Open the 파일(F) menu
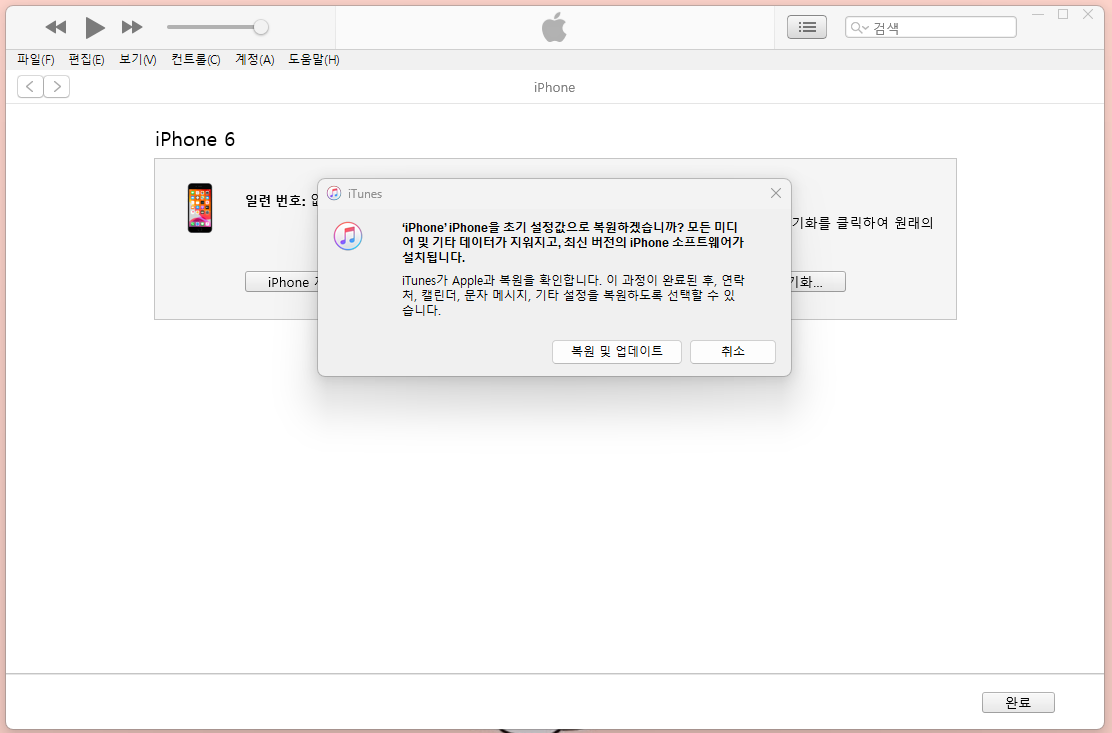The height and width of the screenshot is (733, 1112). pyautogui.click(x=35, y=60)
